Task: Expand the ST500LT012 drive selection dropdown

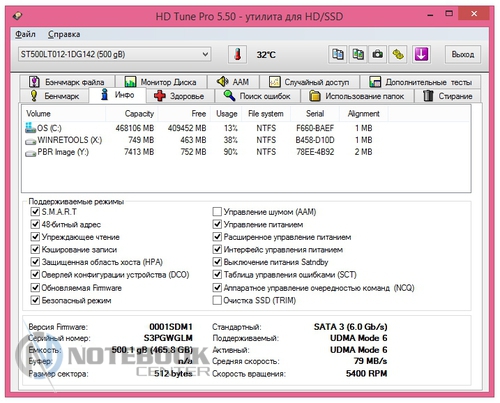Action: pyautogui.click(x=115, y=54)
